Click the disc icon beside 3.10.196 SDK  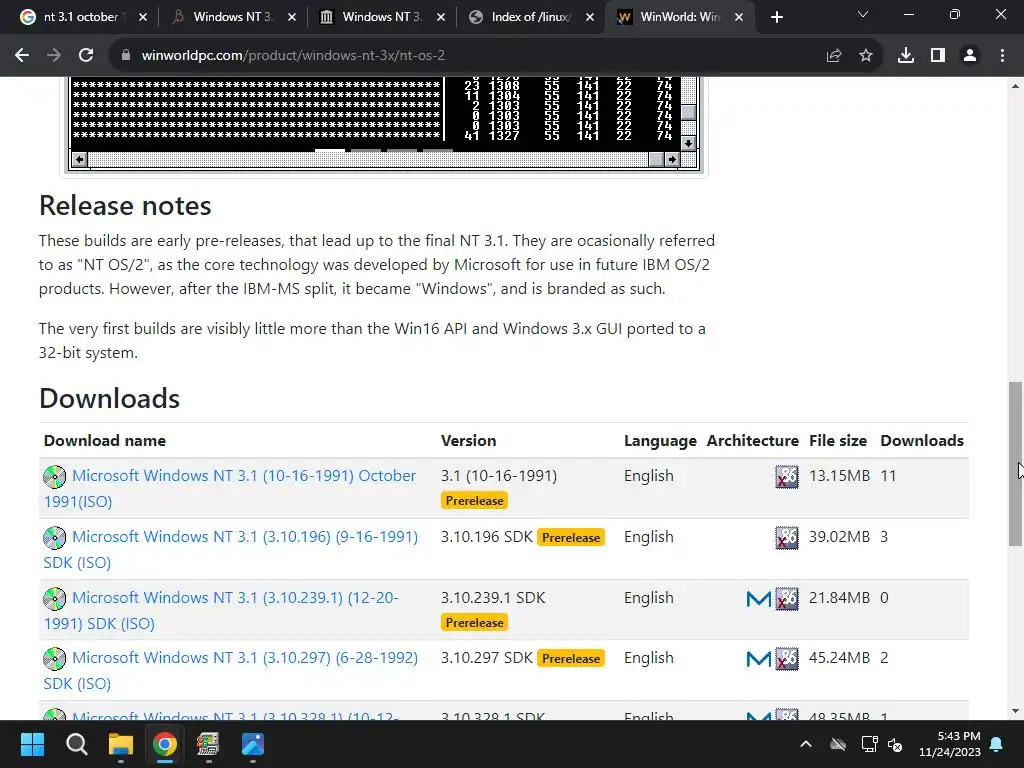(x=55, y=537)
